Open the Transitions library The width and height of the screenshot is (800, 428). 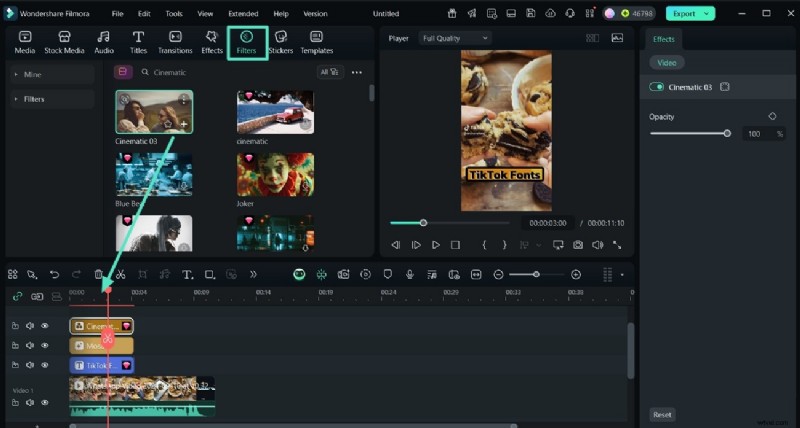175,42
